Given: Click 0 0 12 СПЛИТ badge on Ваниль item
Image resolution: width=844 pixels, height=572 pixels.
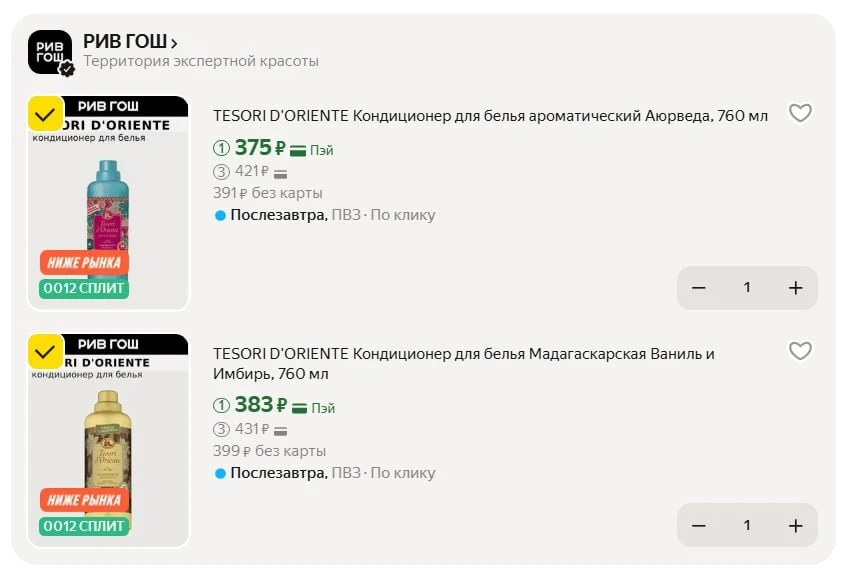Looking at the screenshot, I should point(84,526).
